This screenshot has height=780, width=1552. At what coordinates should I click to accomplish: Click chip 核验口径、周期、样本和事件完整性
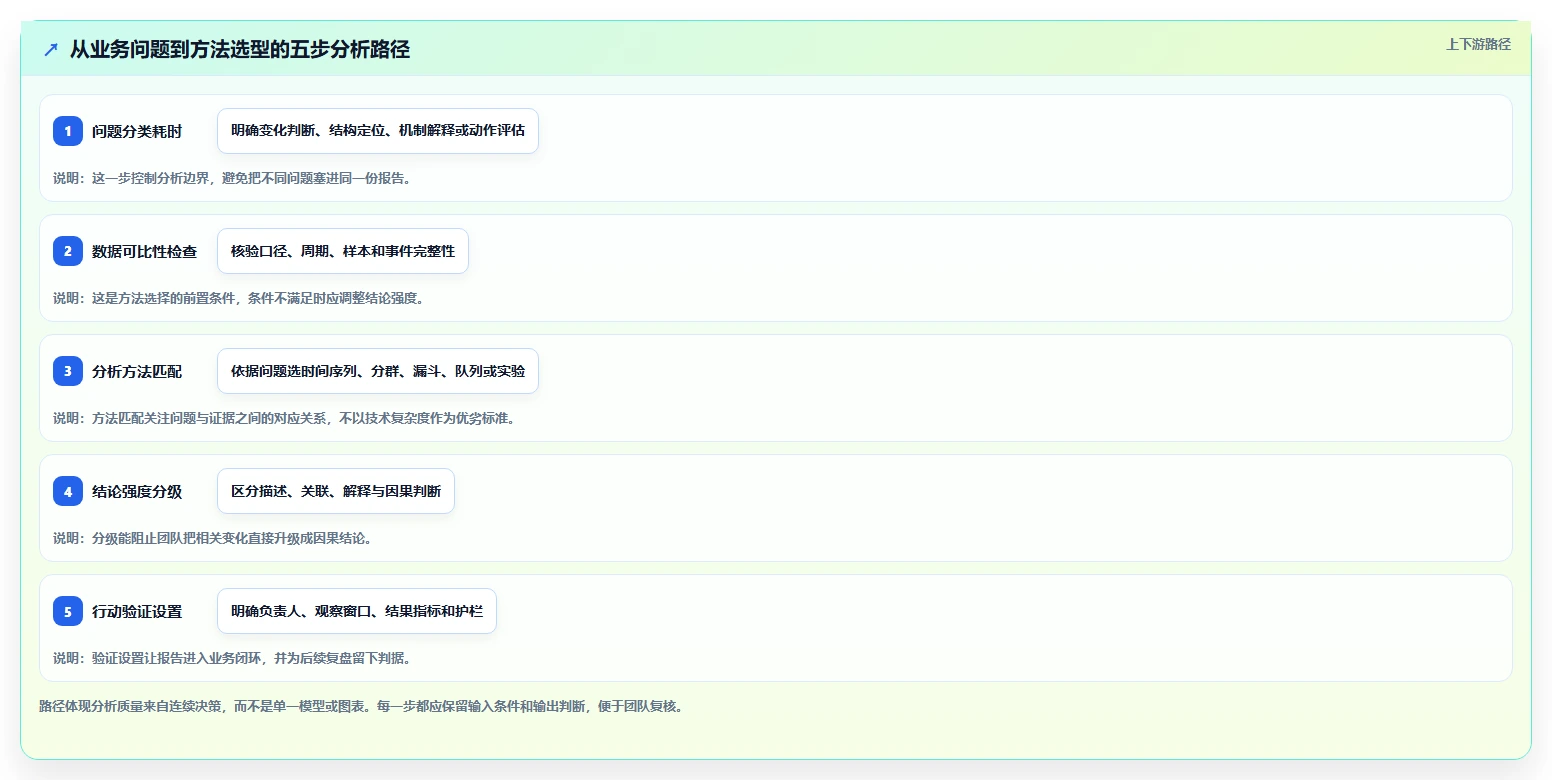click(x=343, y=251)
